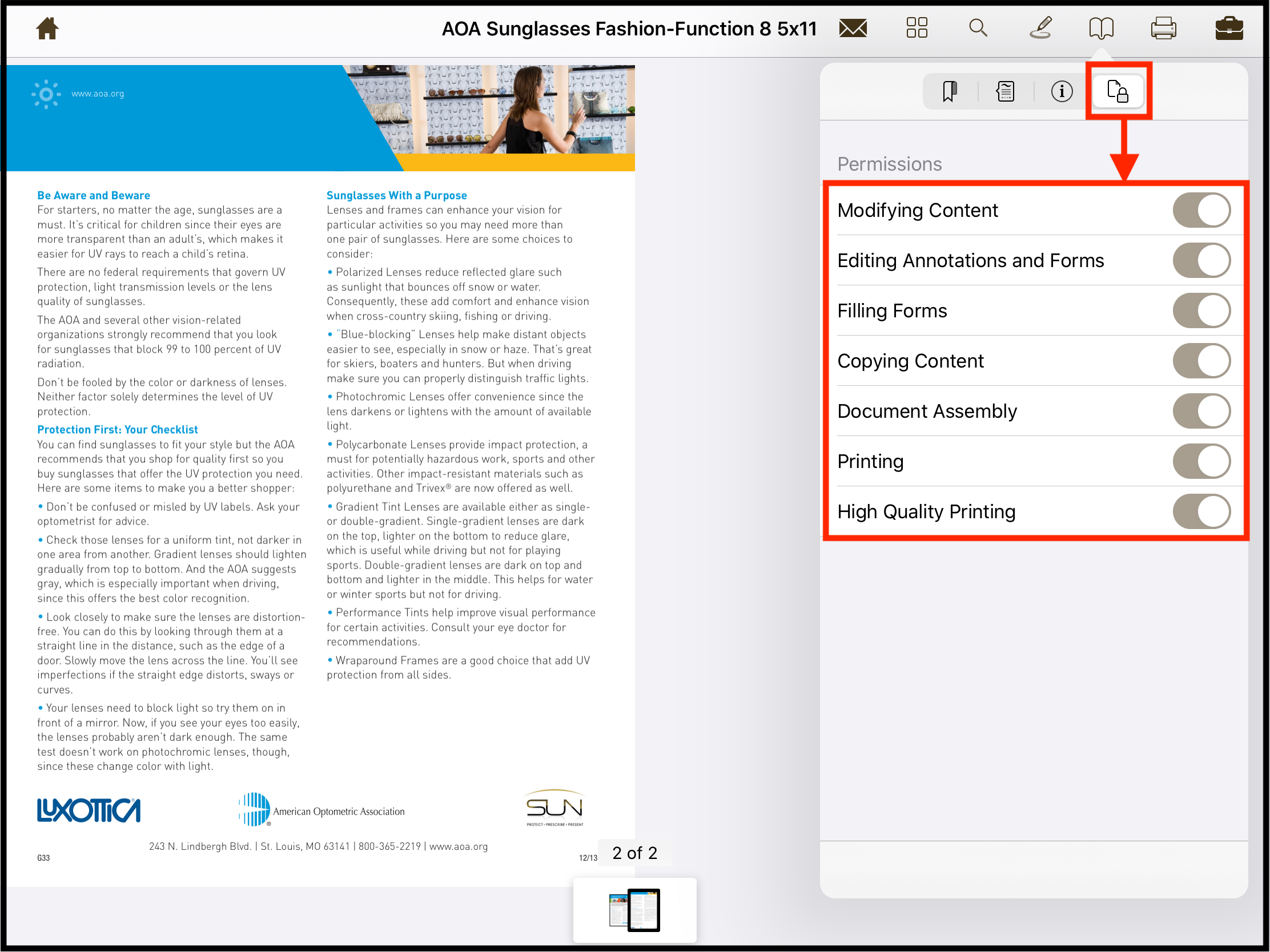The image size is (1270, 952).
Task: Toggle the Filling Forms permission
Action: (1201, 310)
